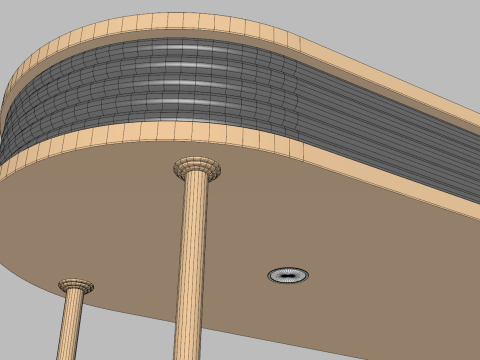
Task: Pick the round recessed ceiling fixture
Action: 288,276
